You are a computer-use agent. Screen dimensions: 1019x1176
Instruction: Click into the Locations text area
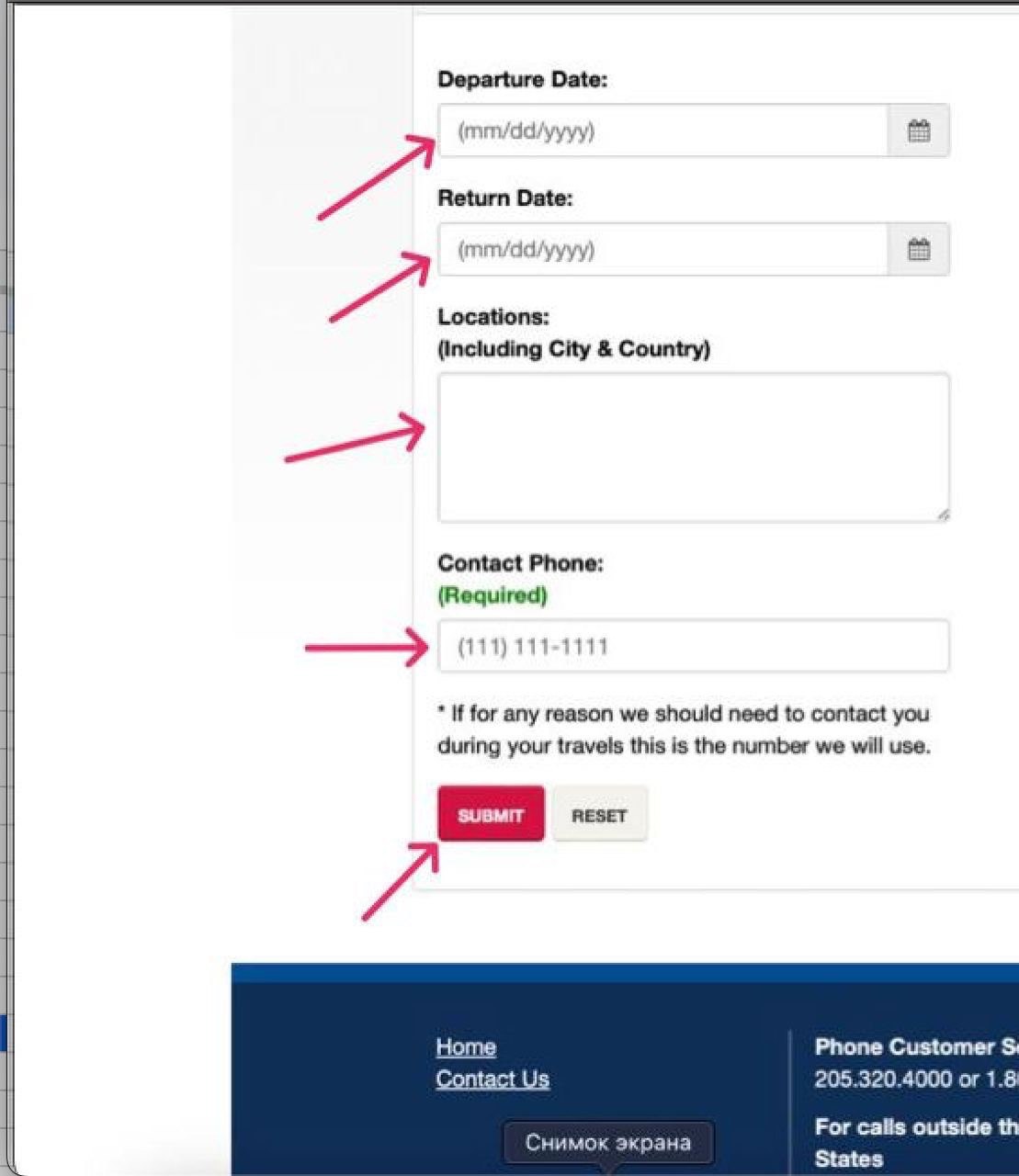point(694,447)
